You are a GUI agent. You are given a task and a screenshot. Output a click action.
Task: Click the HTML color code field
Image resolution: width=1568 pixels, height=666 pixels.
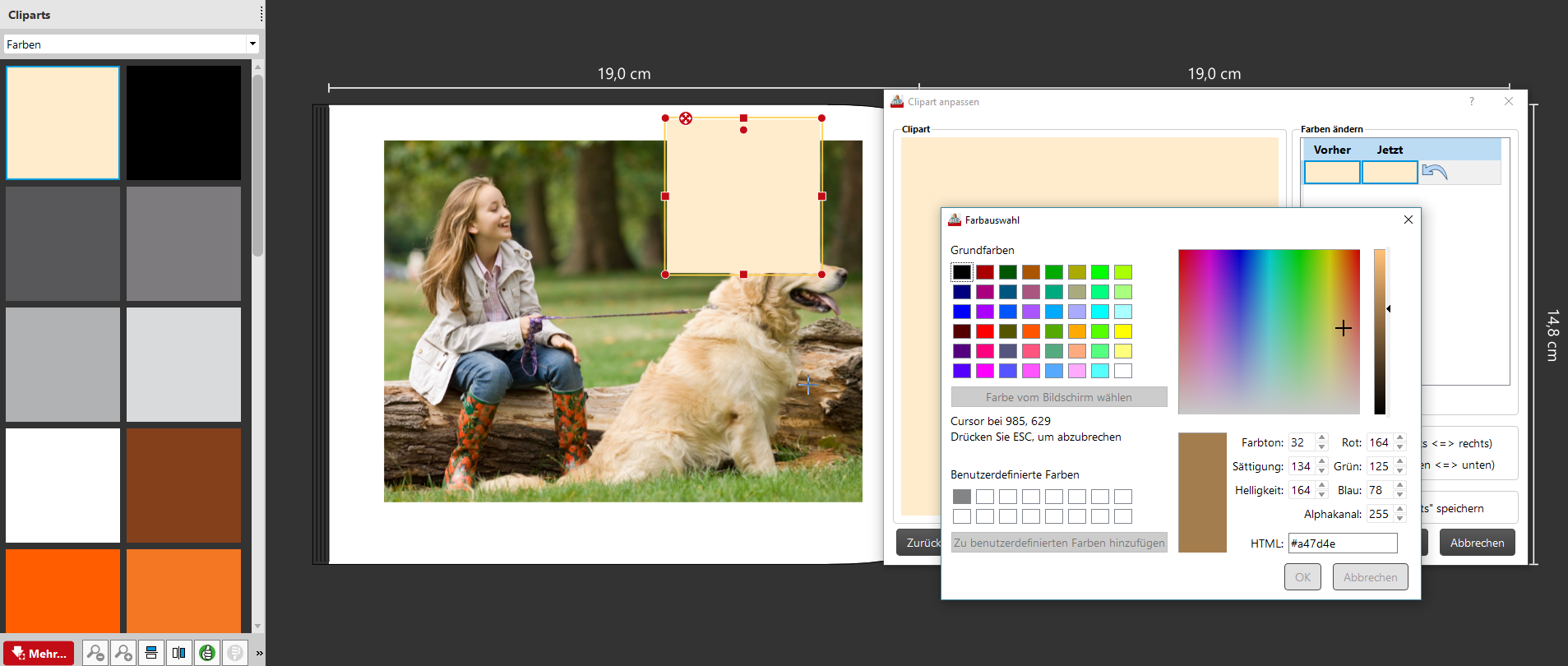1342,543
